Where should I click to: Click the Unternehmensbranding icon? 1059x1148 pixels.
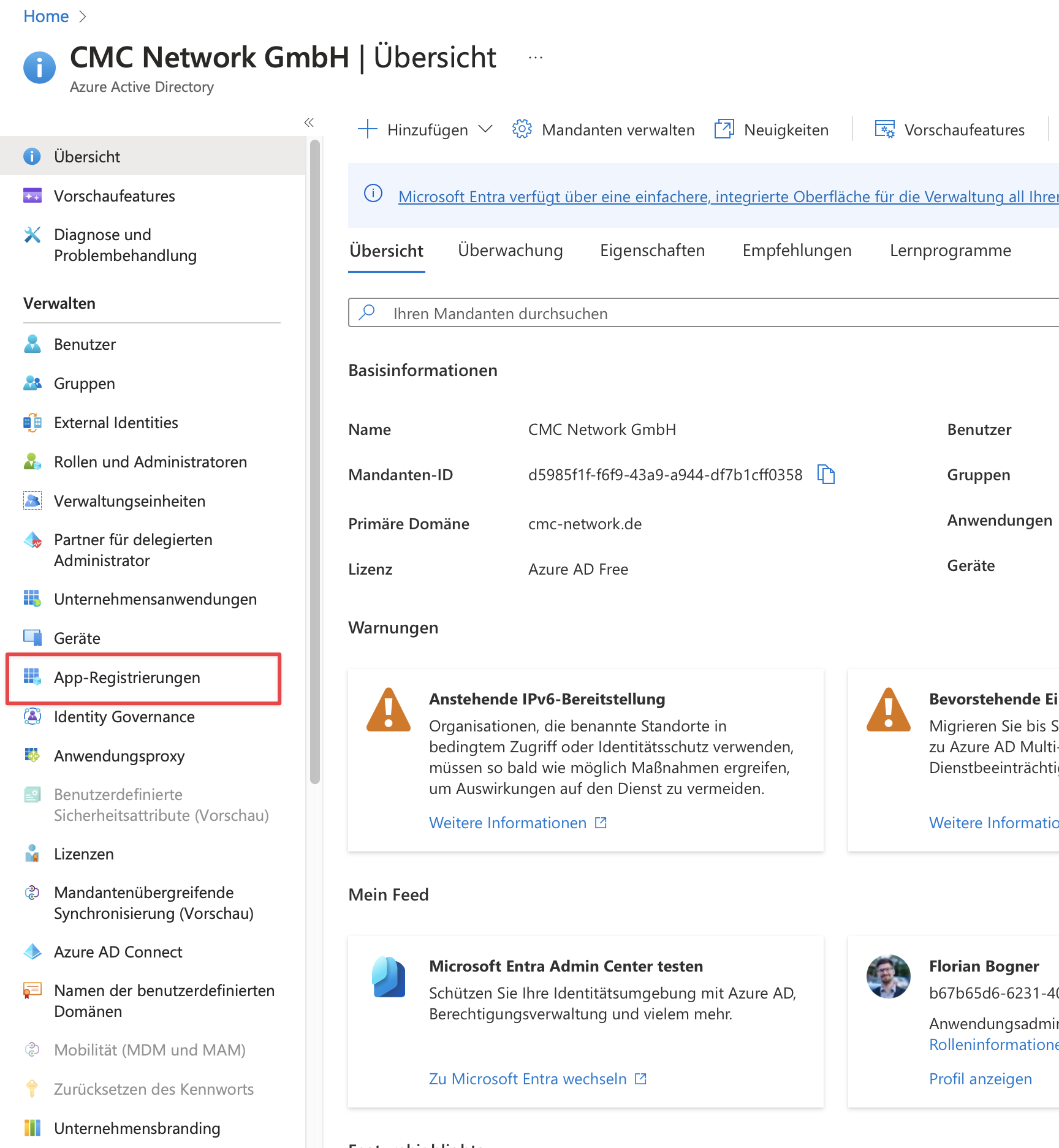32,1128
